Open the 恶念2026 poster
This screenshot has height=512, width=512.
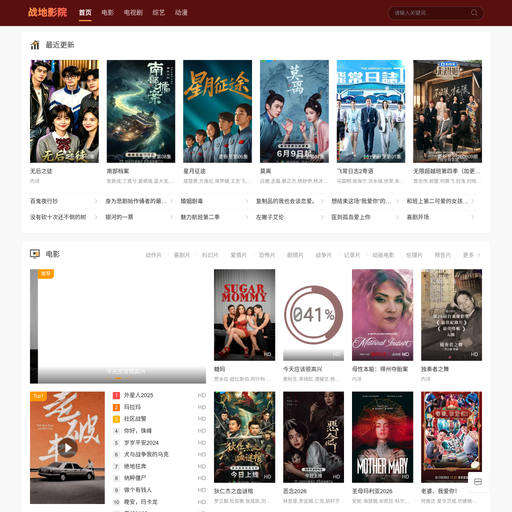(313, 437)
